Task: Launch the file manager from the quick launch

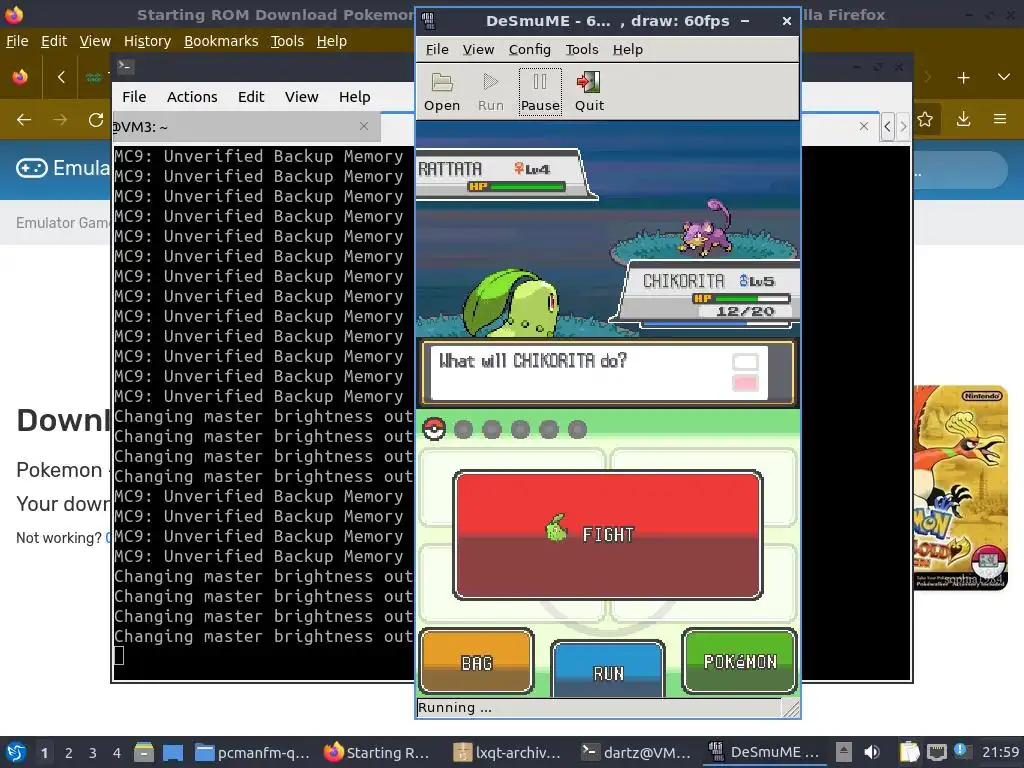Action: [x=144, y=753]
